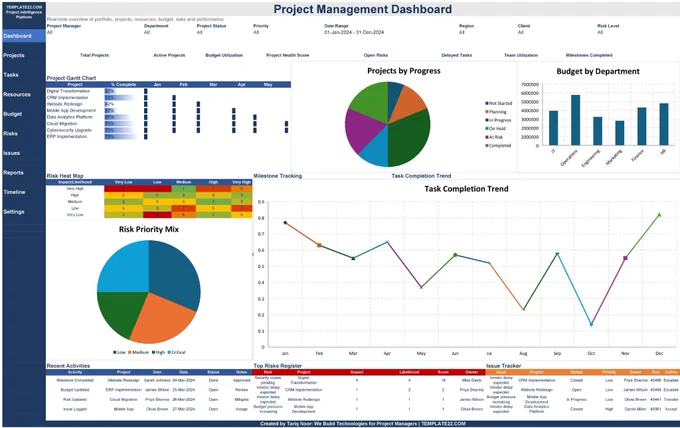Screen dimensions: 680x428
Task: Go to Projects in the sidebar
Action: coord(14,56)
